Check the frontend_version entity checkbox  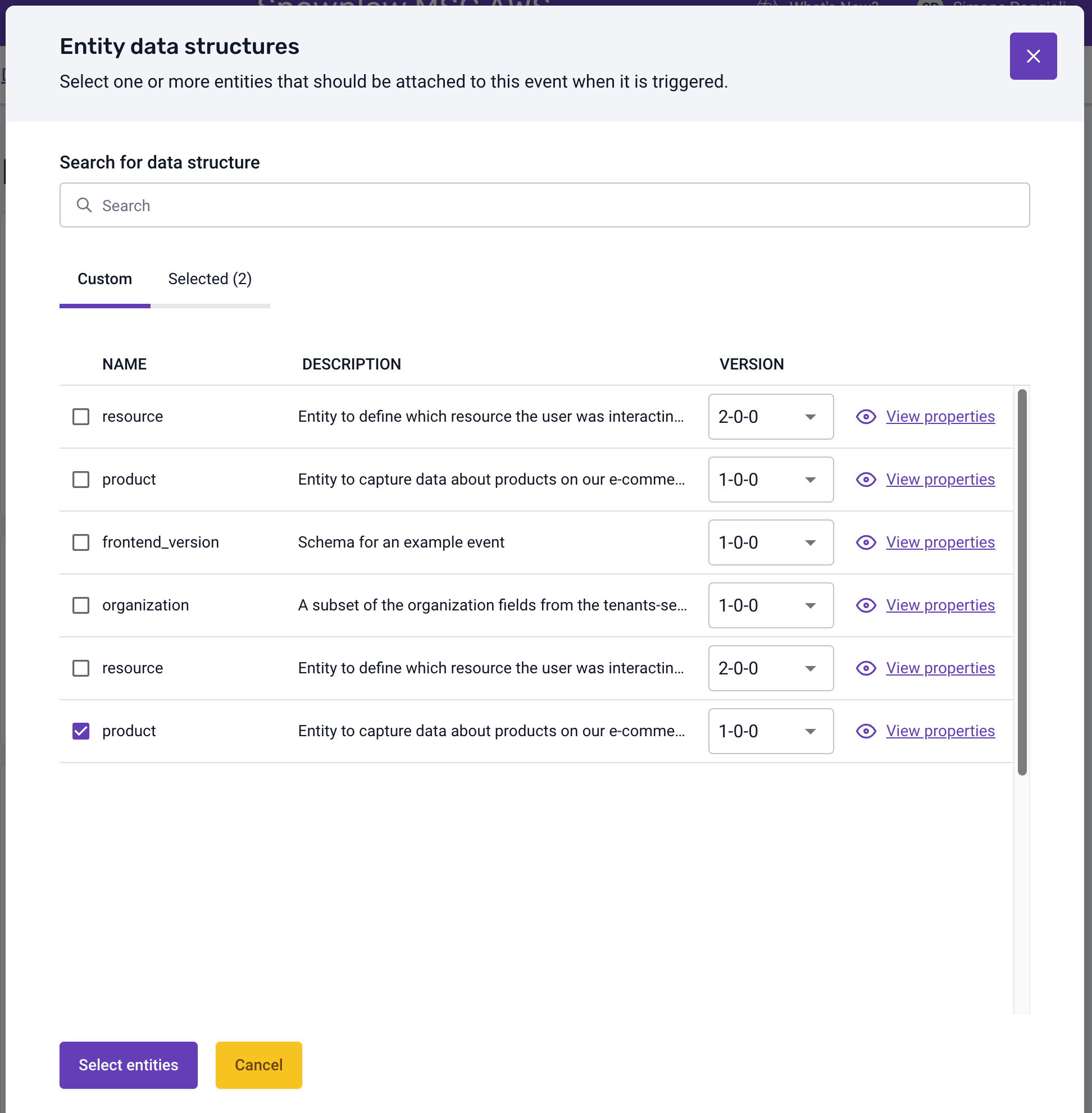[81, 542]
